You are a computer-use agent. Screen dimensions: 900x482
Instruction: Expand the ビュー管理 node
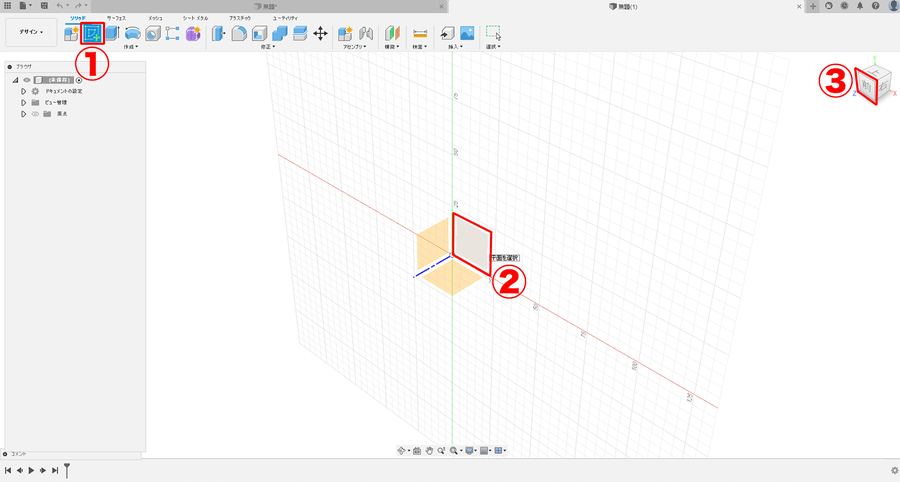click(x=24, y=103)
